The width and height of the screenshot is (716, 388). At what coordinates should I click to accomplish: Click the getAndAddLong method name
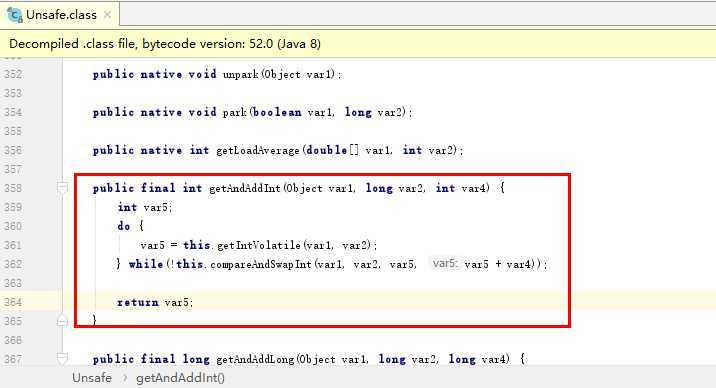tap(255, 359)
